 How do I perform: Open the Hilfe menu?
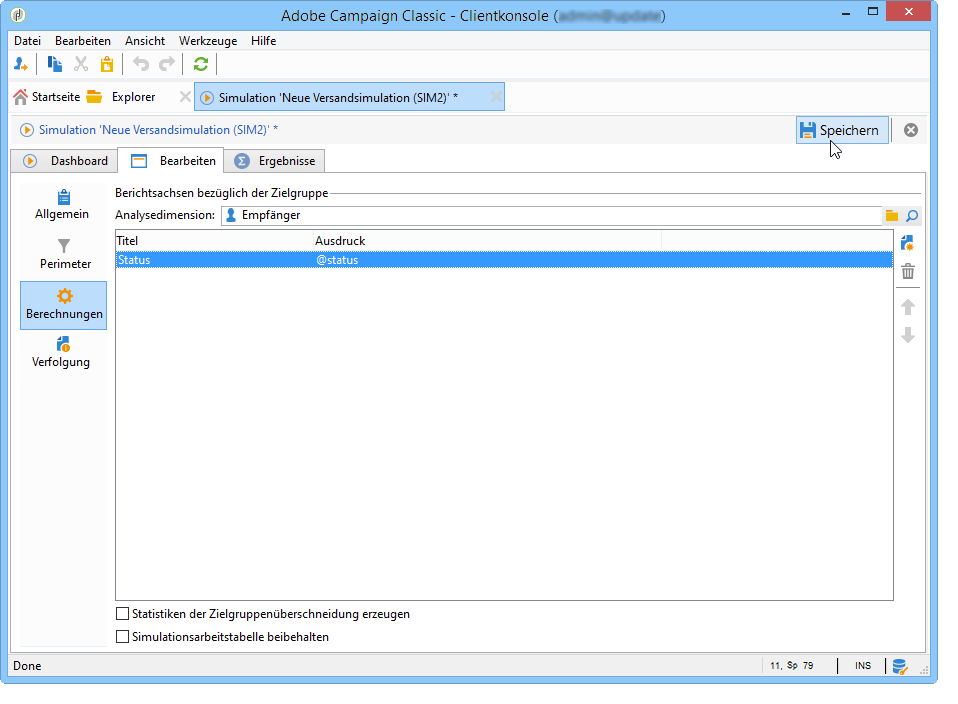(263, 41)
